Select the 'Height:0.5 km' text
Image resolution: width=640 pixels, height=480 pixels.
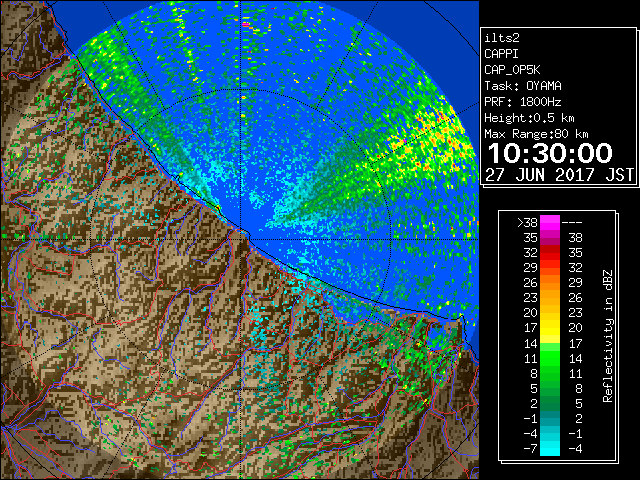[529, 118]
